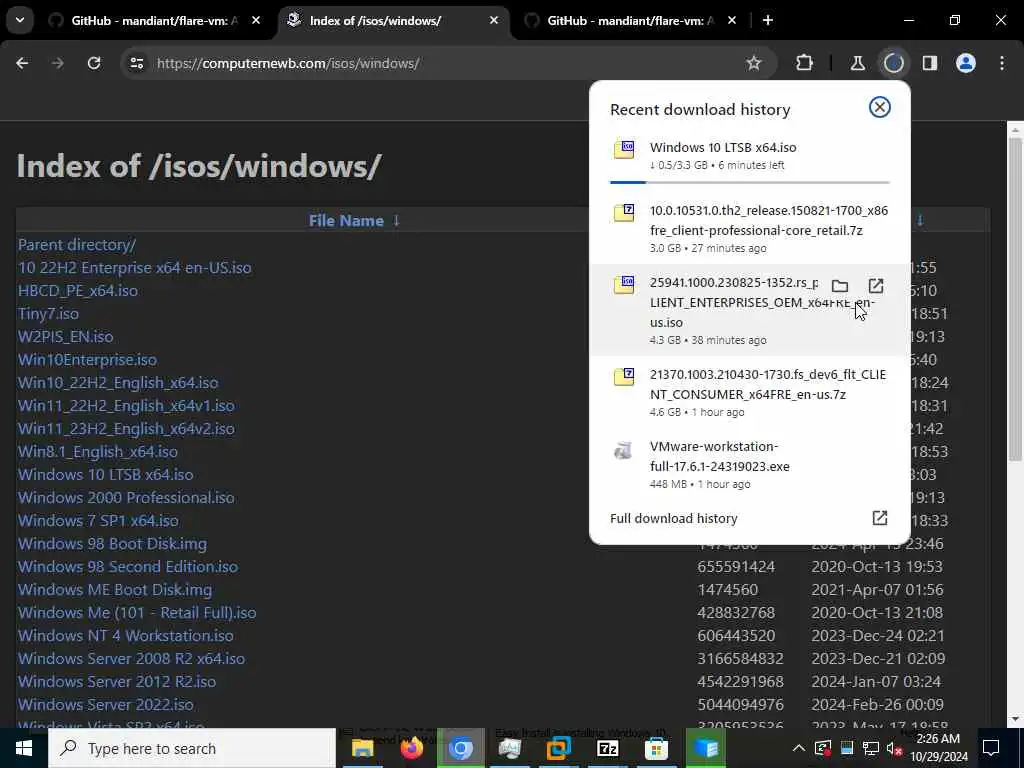Open the Windows Start menu
Viewport: 1024px width, 768px height.
point(24,748)
